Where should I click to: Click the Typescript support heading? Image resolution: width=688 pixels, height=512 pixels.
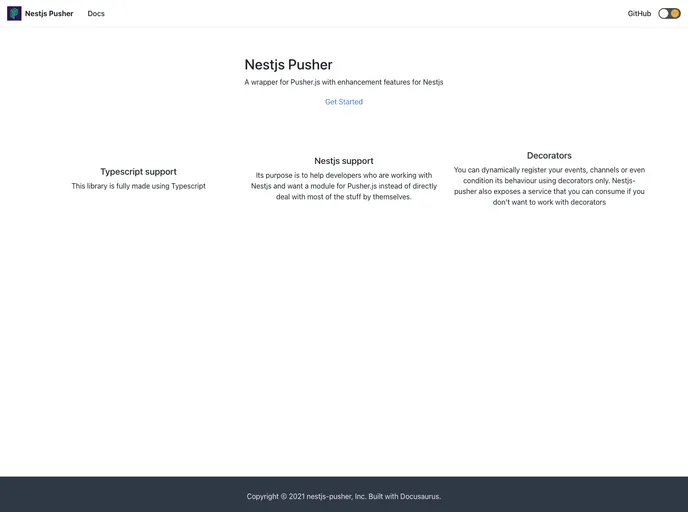coord(138,172)
